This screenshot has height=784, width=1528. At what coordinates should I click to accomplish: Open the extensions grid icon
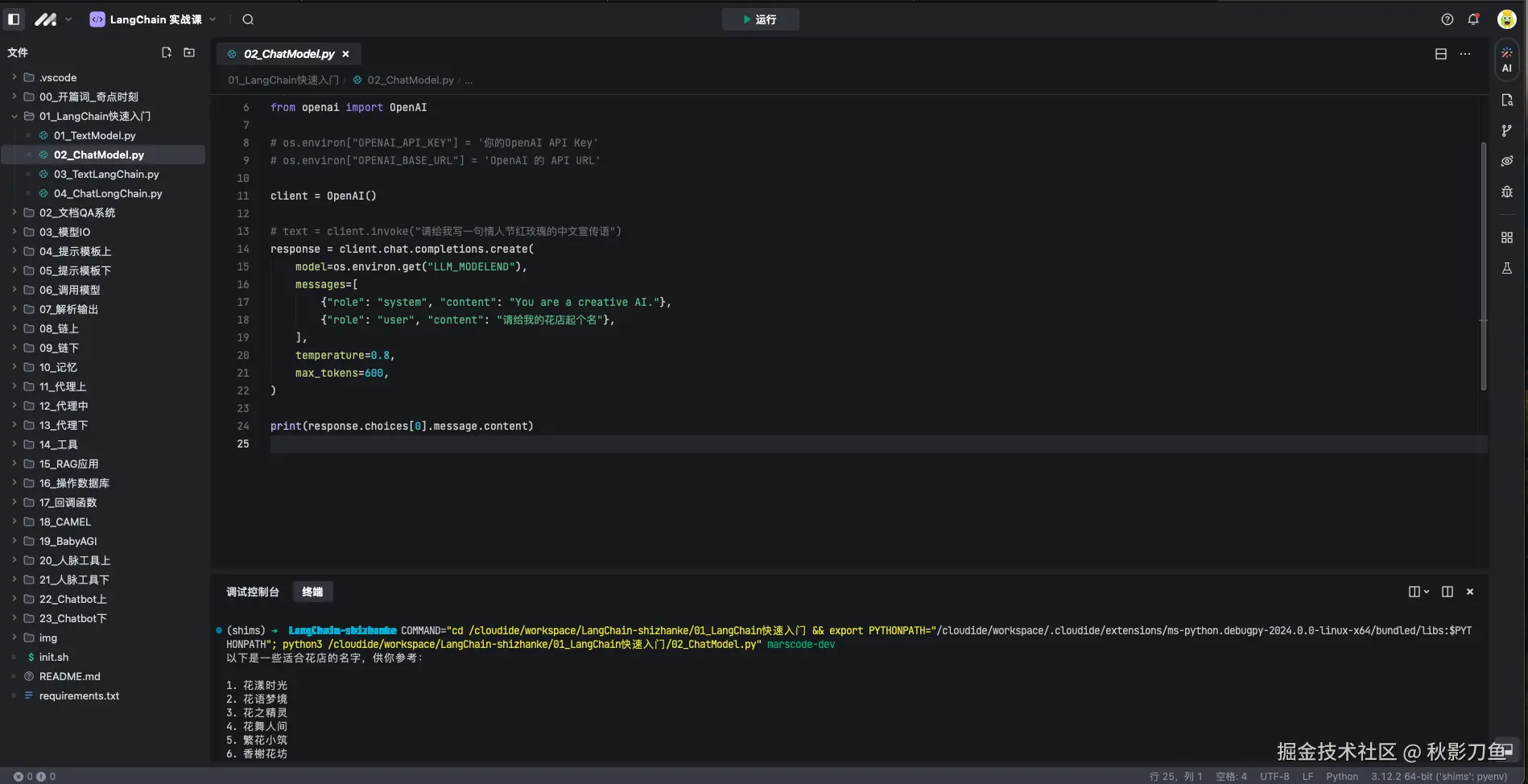click(x=1506, y=237)
